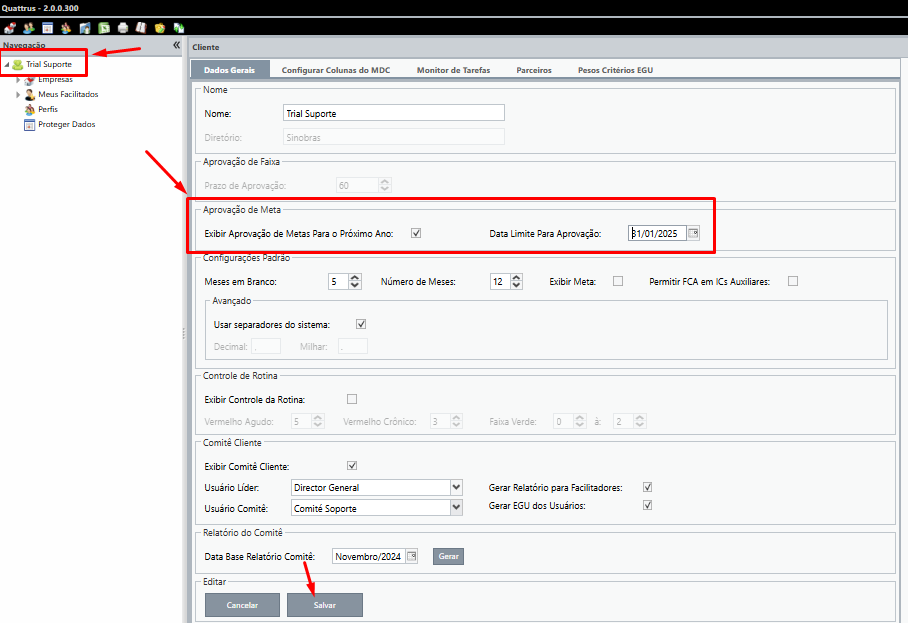The image size is (908, 623).
Task: Toggle Usar separadores do sistema checkbox
Action: click(x=361, y=324)
